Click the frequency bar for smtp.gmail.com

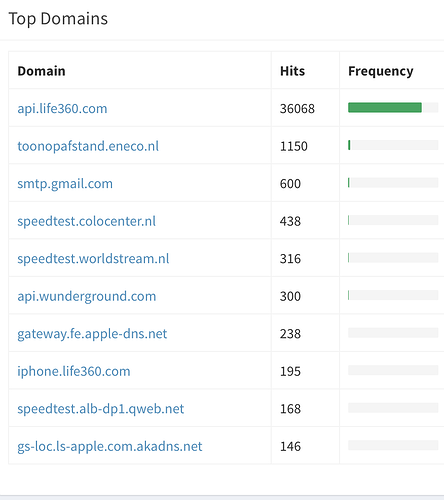[x=393, y=182]
